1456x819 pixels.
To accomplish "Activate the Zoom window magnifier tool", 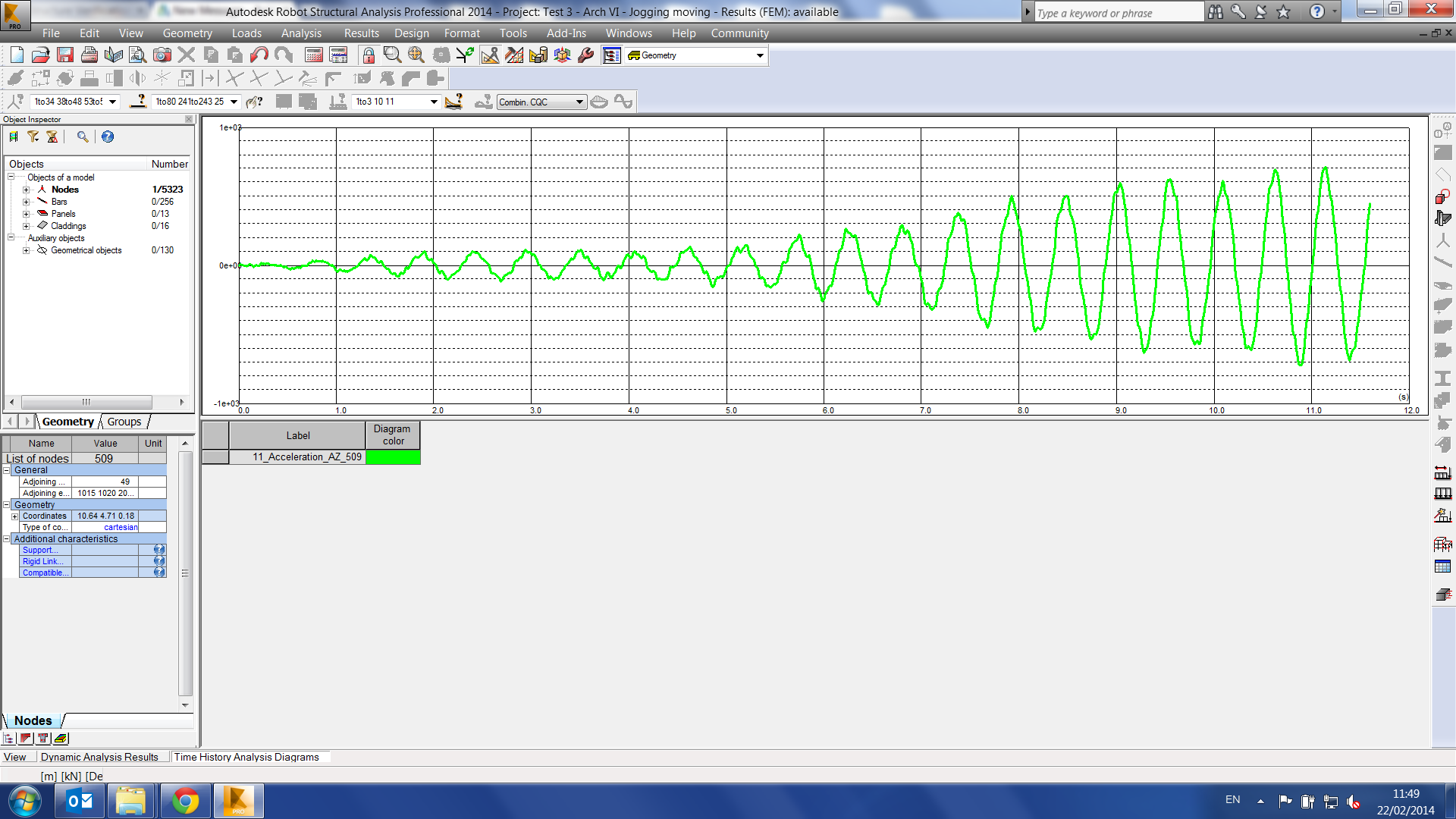I will point(392,55).
